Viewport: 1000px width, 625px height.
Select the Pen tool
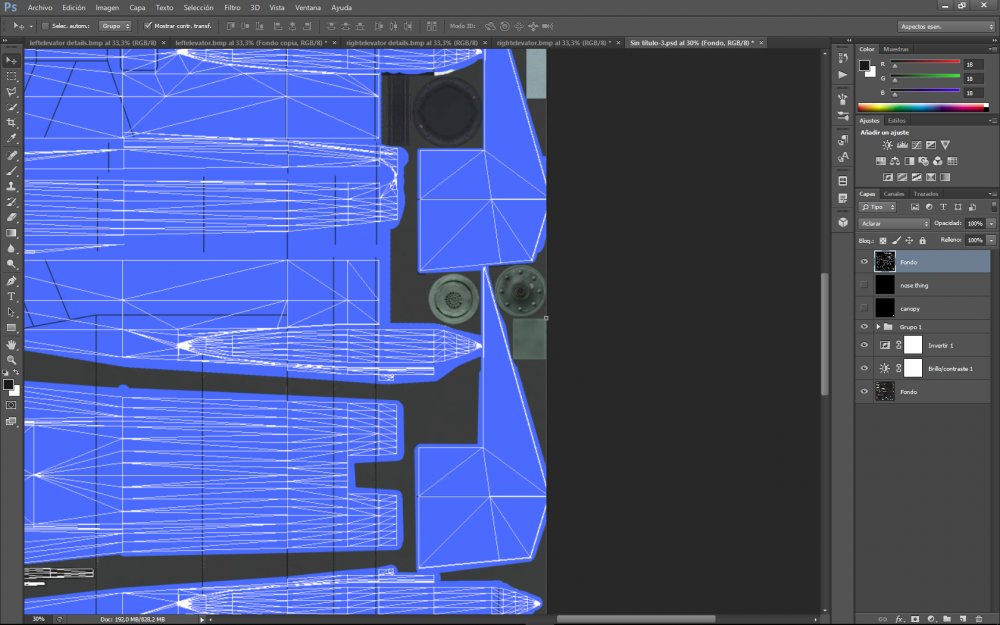(x=11, y=281)
